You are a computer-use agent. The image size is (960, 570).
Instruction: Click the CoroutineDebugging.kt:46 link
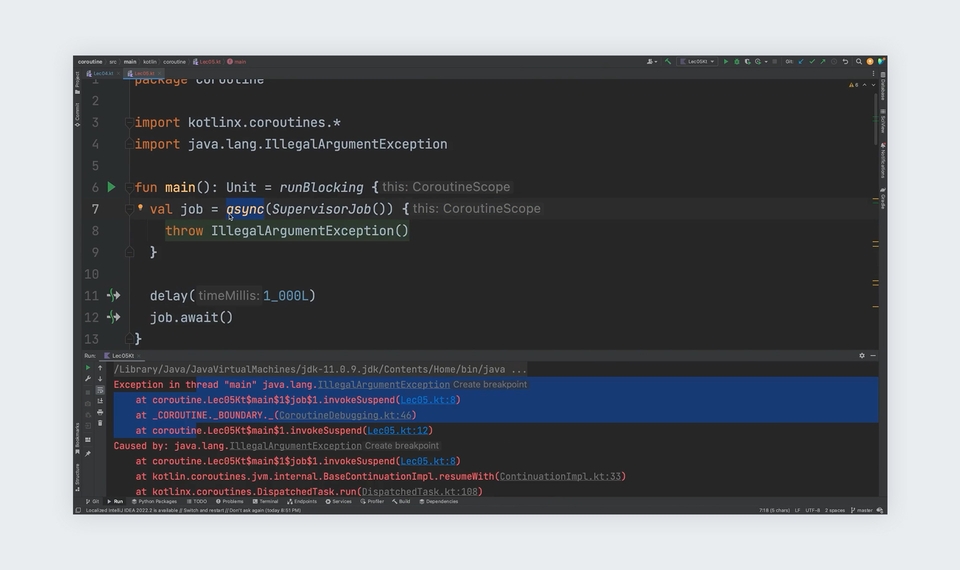tap(345, 415)
